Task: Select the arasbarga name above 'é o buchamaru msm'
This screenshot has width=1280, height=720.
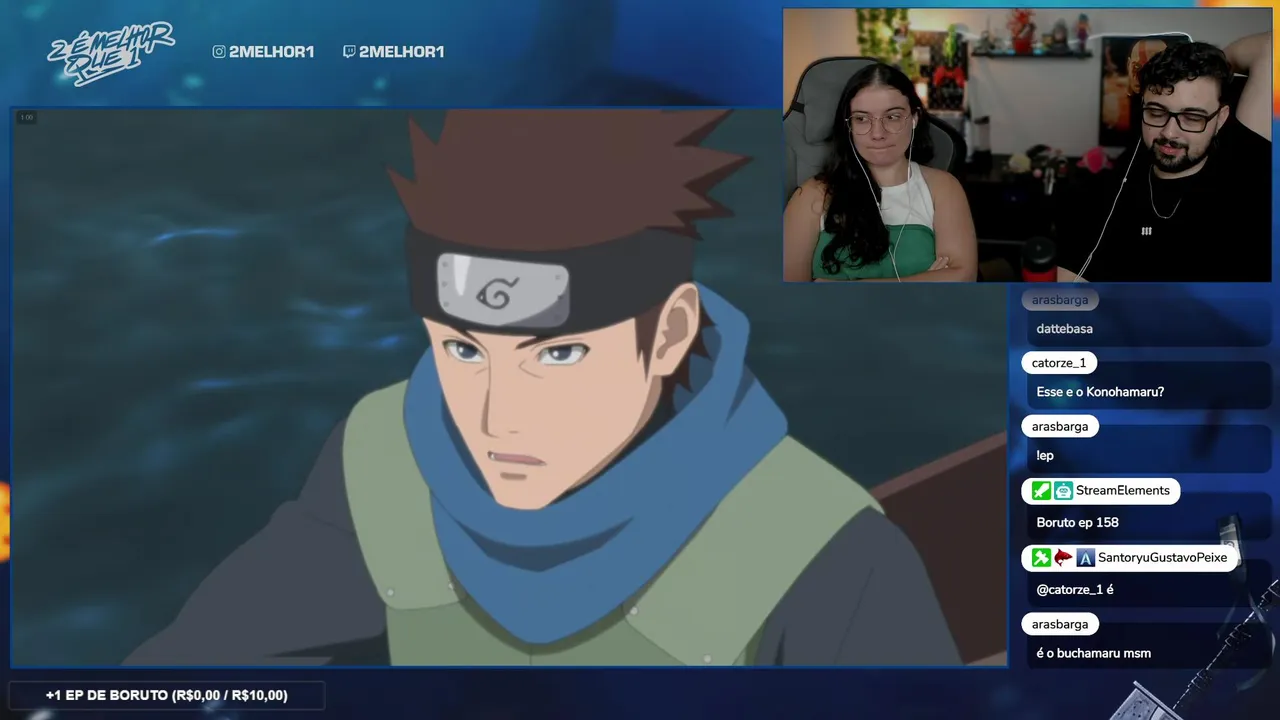Action: tap(1060, 624)
